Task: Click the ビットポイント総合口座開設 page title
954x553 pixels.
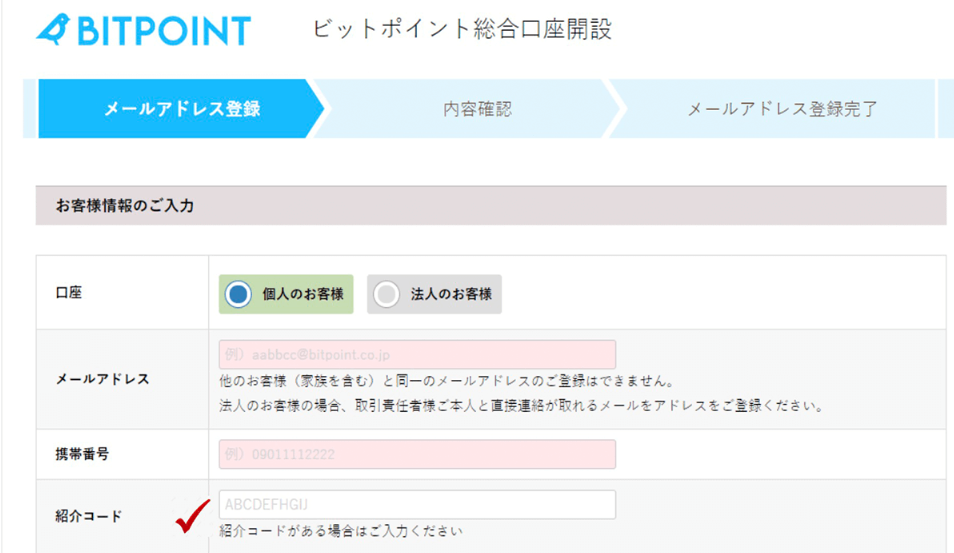Action: click(461, 29)
